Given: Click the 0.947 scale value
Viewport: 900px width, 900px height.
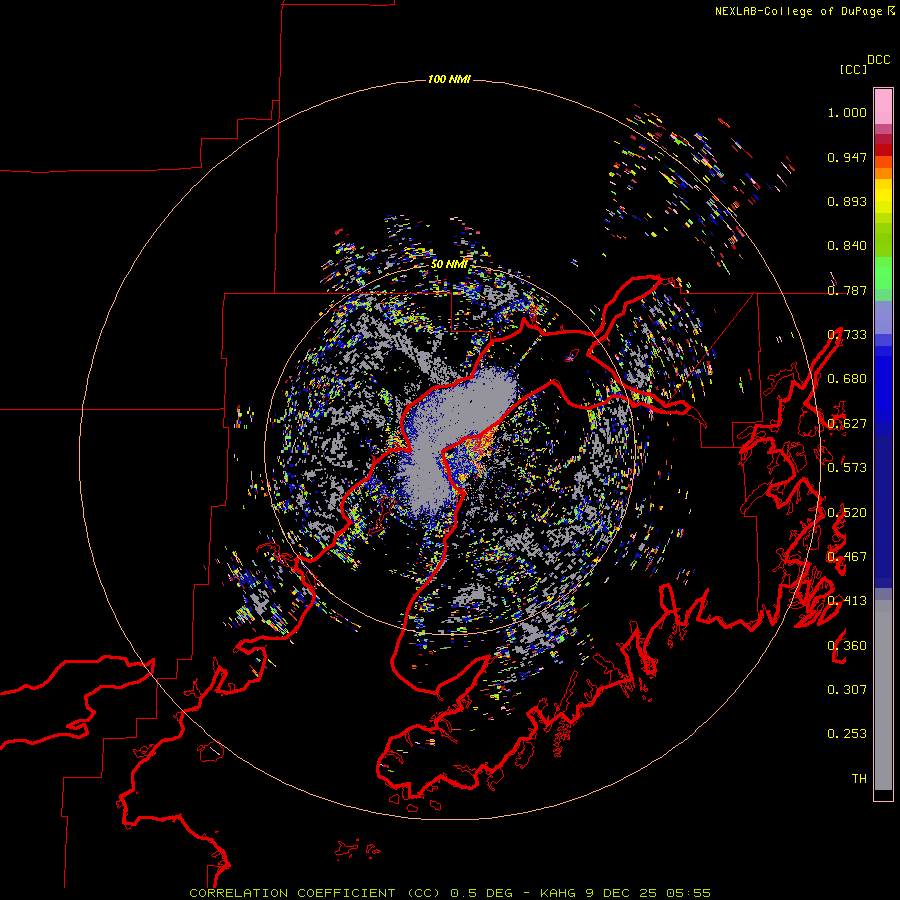Looking at the screenshot, I should tap(847, 157).
